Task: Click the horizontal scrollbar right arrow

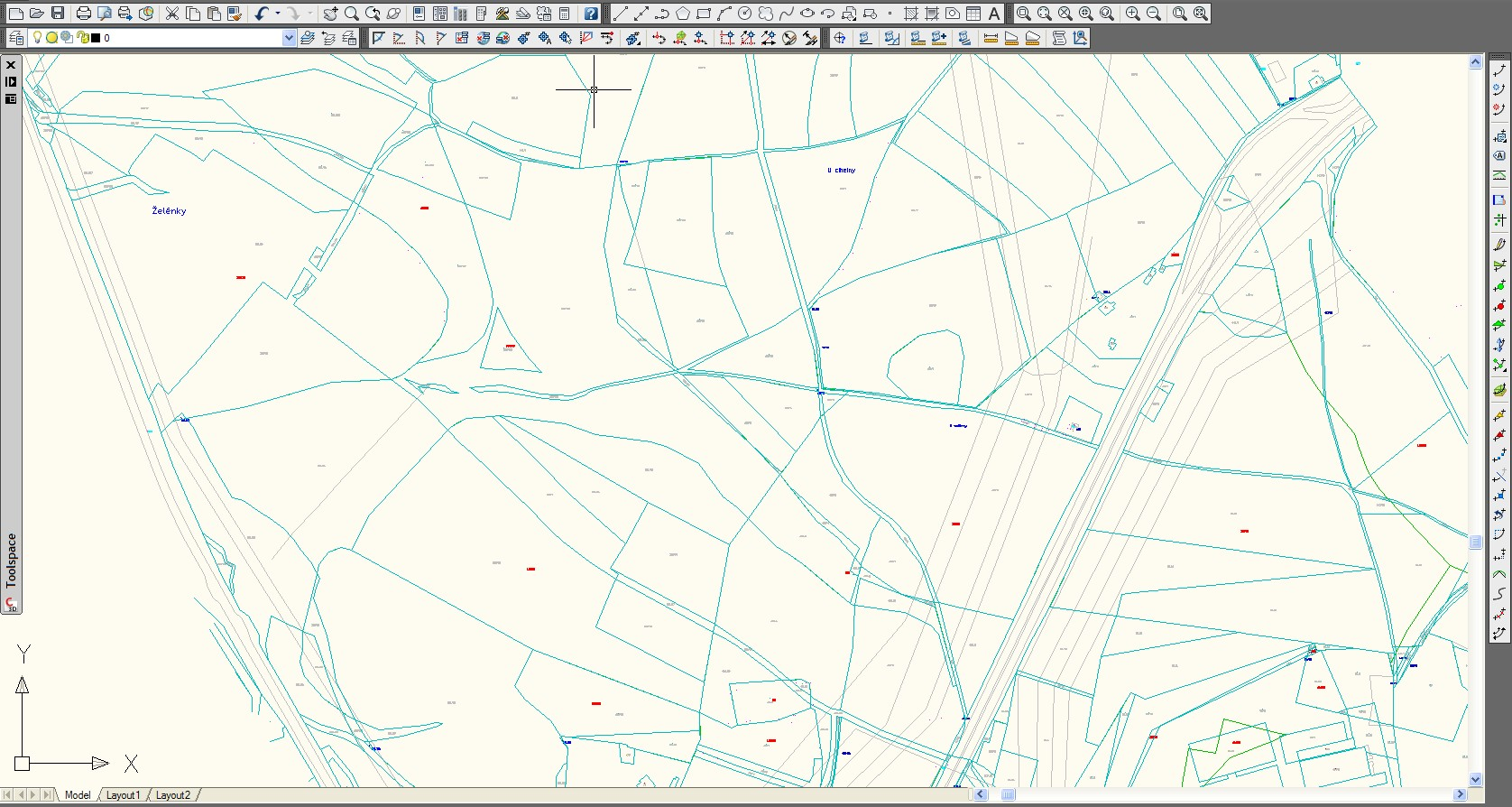Action: [1460, 794]
